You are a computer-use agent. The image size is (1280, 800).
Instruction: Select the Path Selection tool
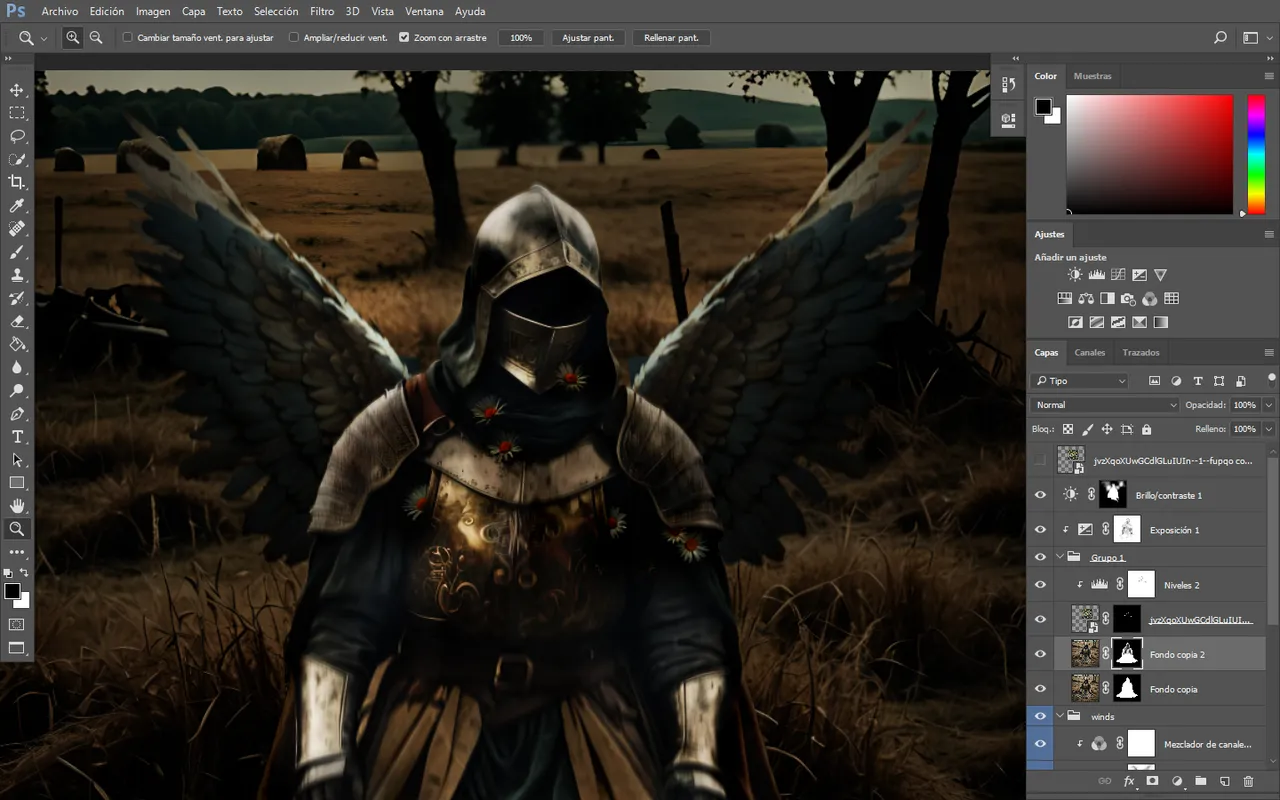17,460
